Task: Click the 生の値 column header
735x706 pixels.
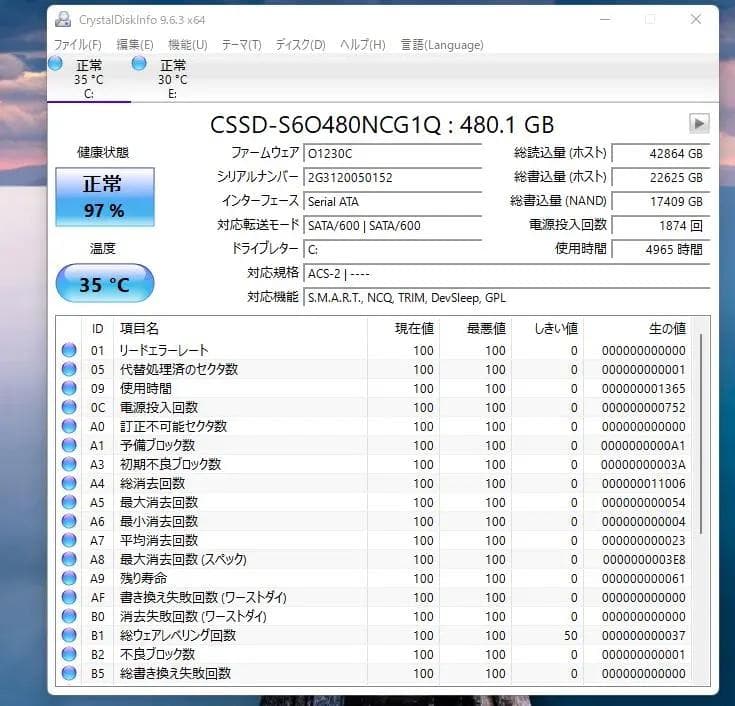Action: pyautogui.click(x=638, y=328)
